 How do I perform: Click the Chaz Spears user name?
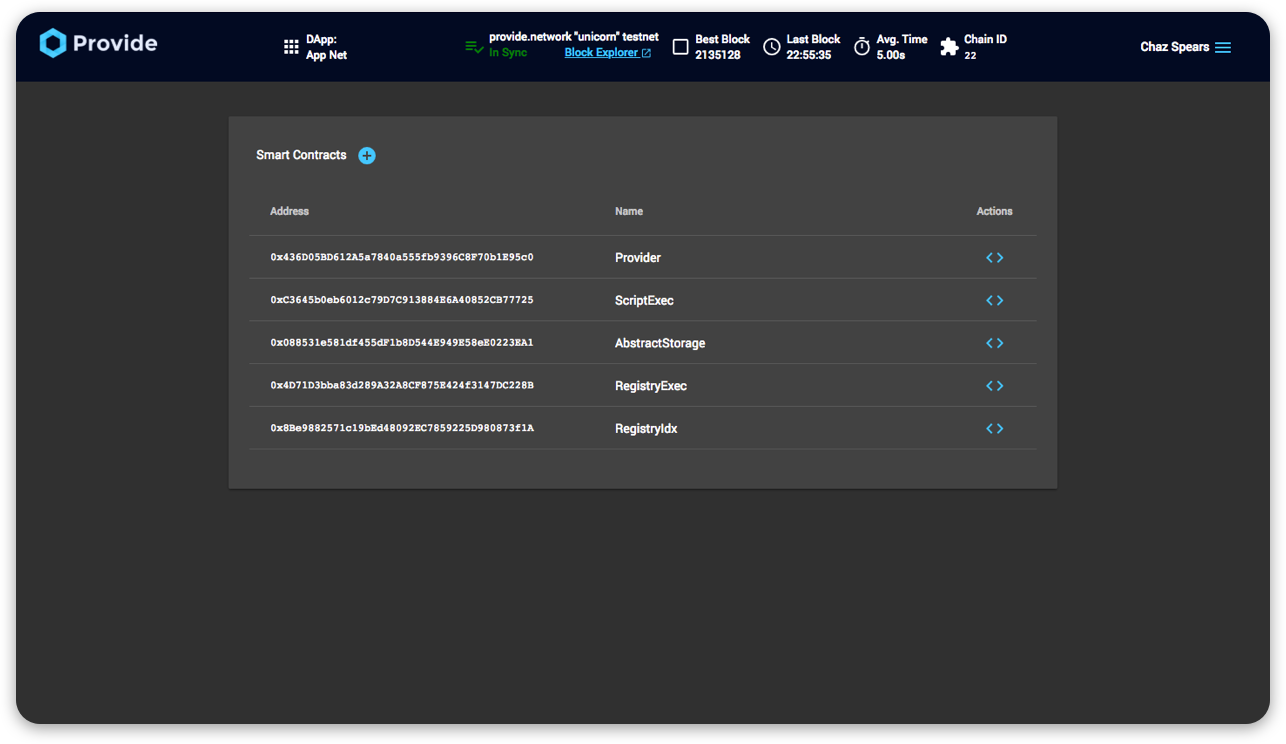click(x=1174, y=47)
